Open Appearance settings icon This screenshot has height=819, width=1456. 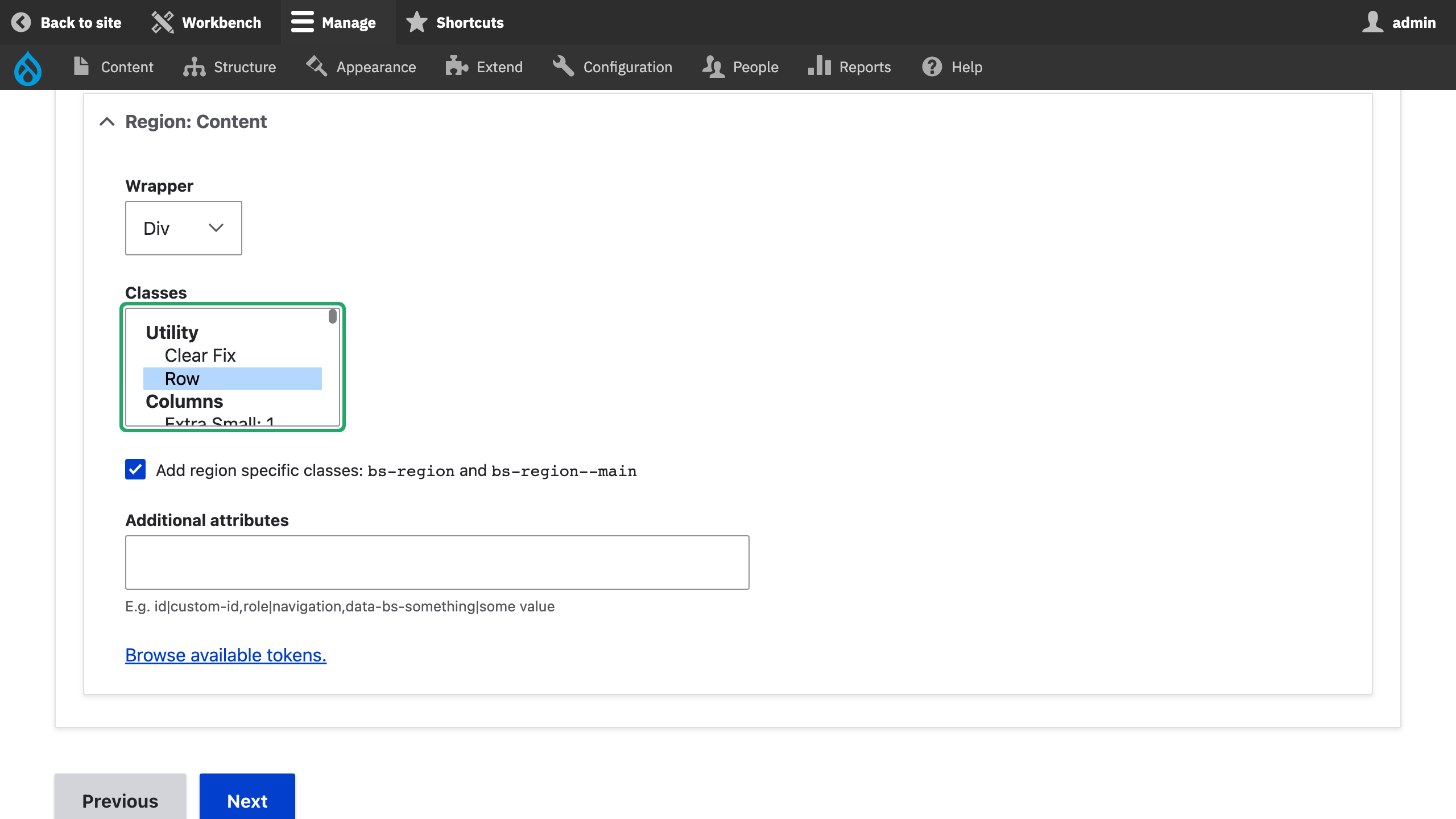pyautogui.click(x=316, y=67)
